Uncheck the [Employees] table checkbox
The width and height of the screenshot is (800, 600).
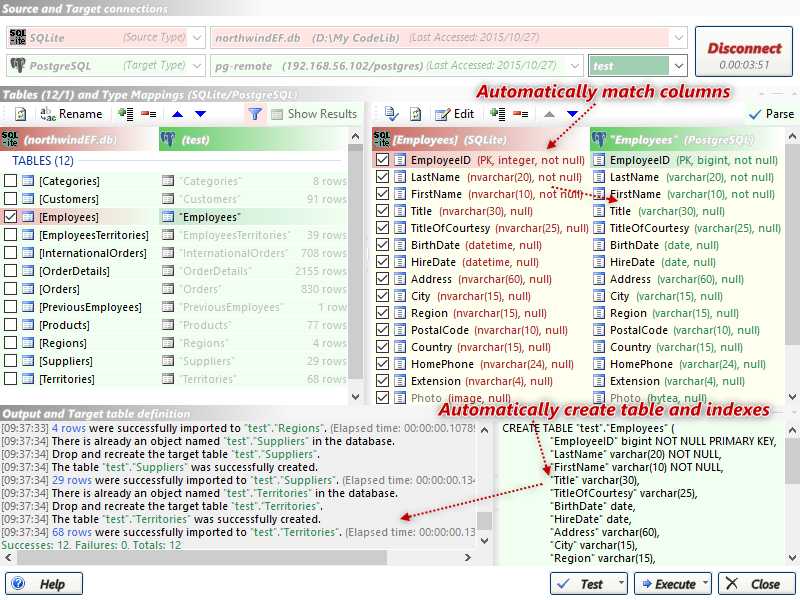click(x=10, y=216)
